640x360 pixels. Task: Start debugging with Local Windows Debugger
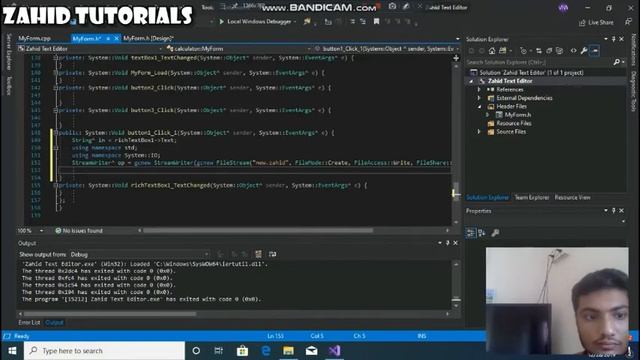[x=255, y=21]
